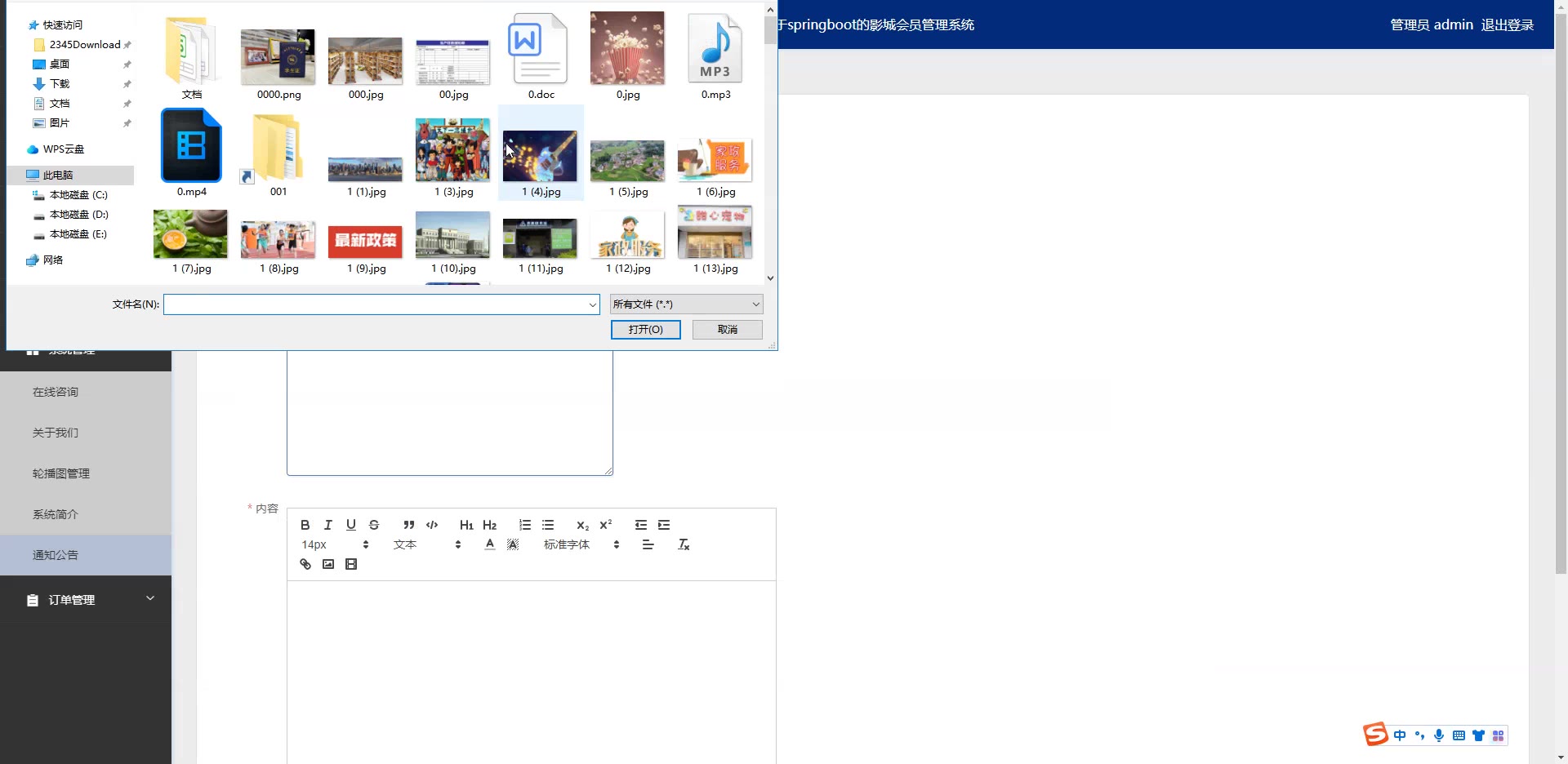Select the 文档 folder in file list
Viewport: 1568px width, 764px height.
pos(192,57)
